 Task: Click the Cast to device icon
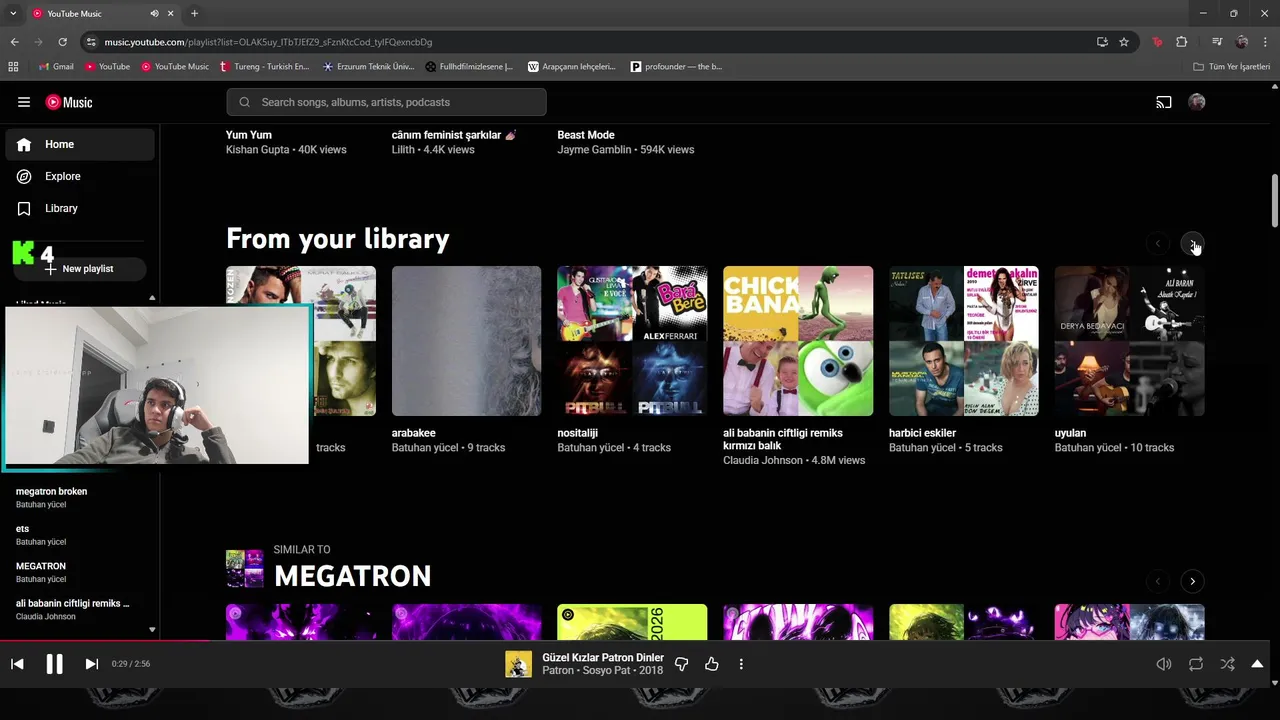pyautogui.click(x=1164, y=102)
